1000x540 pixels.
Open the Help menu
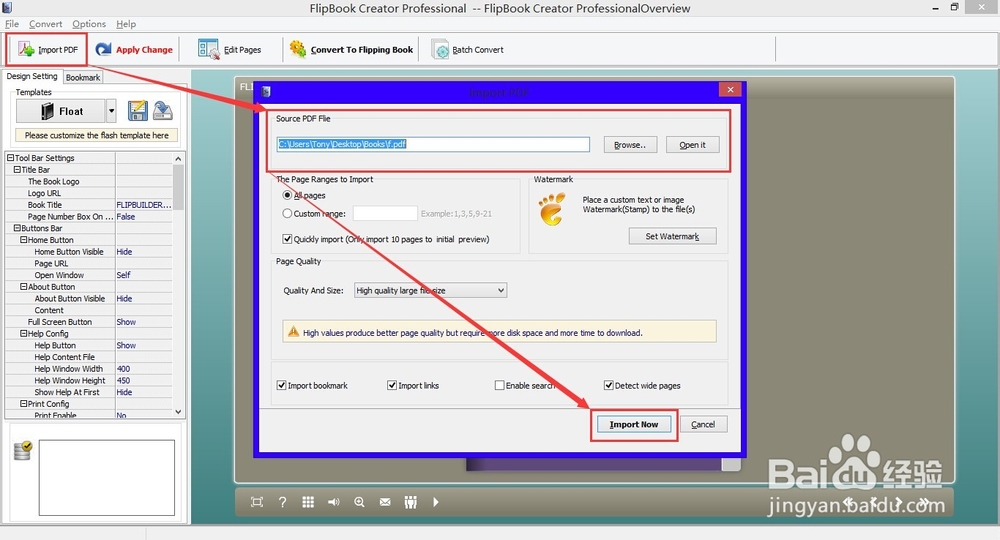[126, 24]
